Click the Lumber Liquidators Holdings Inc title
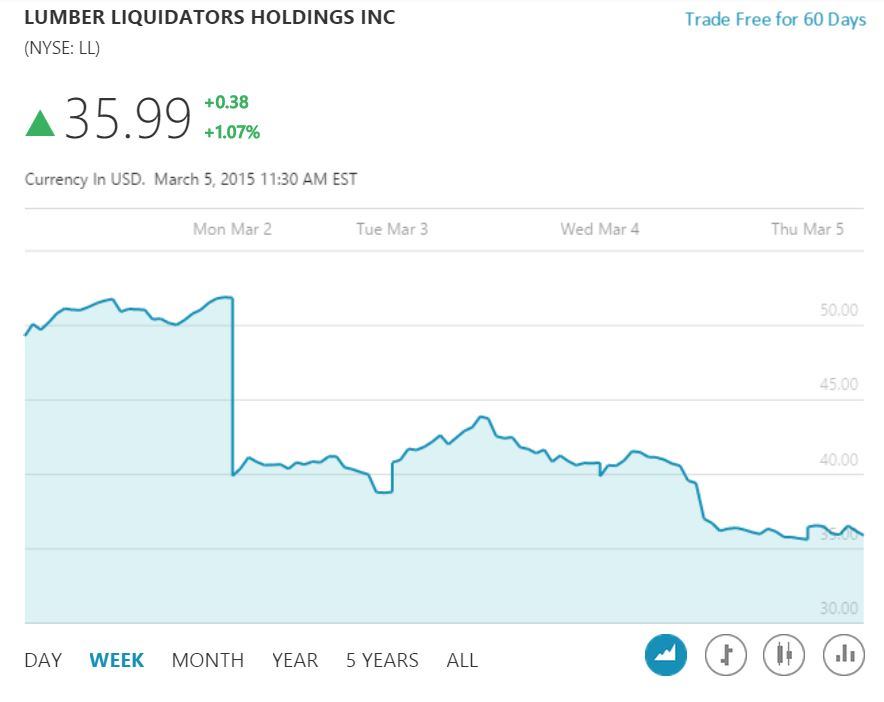Image resolution: width=884 pixels, height=702 pixels. tap(210, 17)
